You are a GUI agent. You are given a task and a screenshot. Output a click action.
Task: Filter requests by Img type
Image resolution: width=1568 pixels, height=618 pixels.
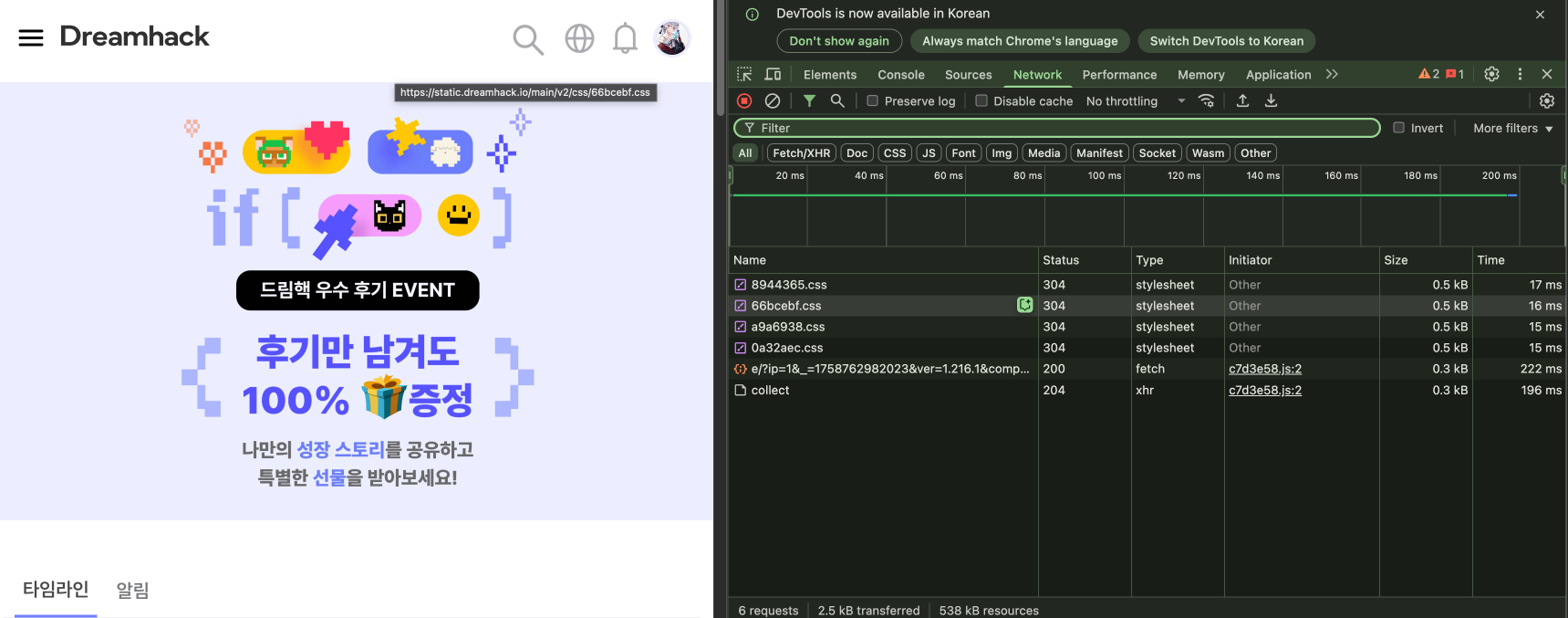click(1002, 153)
